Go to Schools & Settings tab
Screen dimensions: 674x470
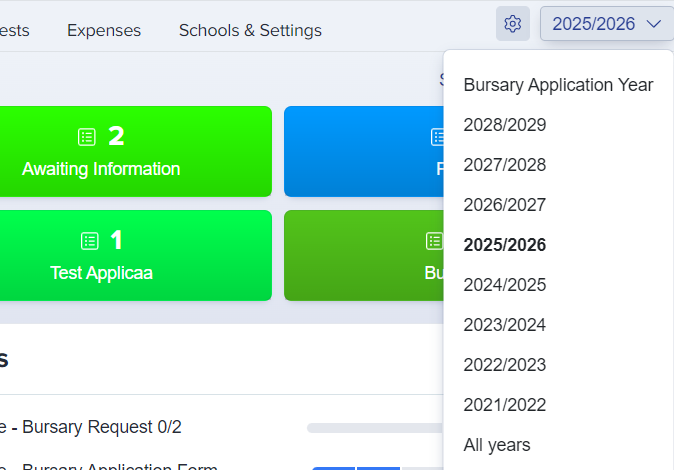(250, 30)
